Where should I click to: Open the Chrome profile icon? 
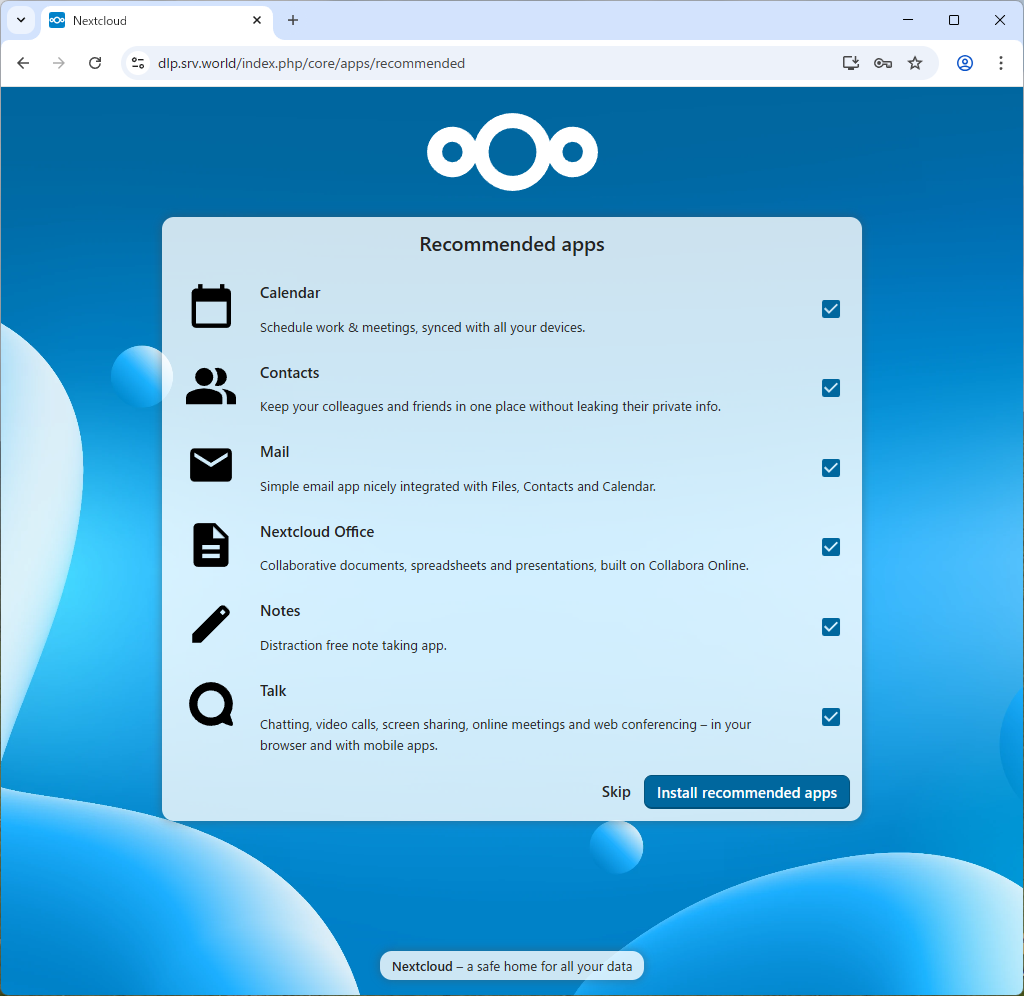[965, 63]
